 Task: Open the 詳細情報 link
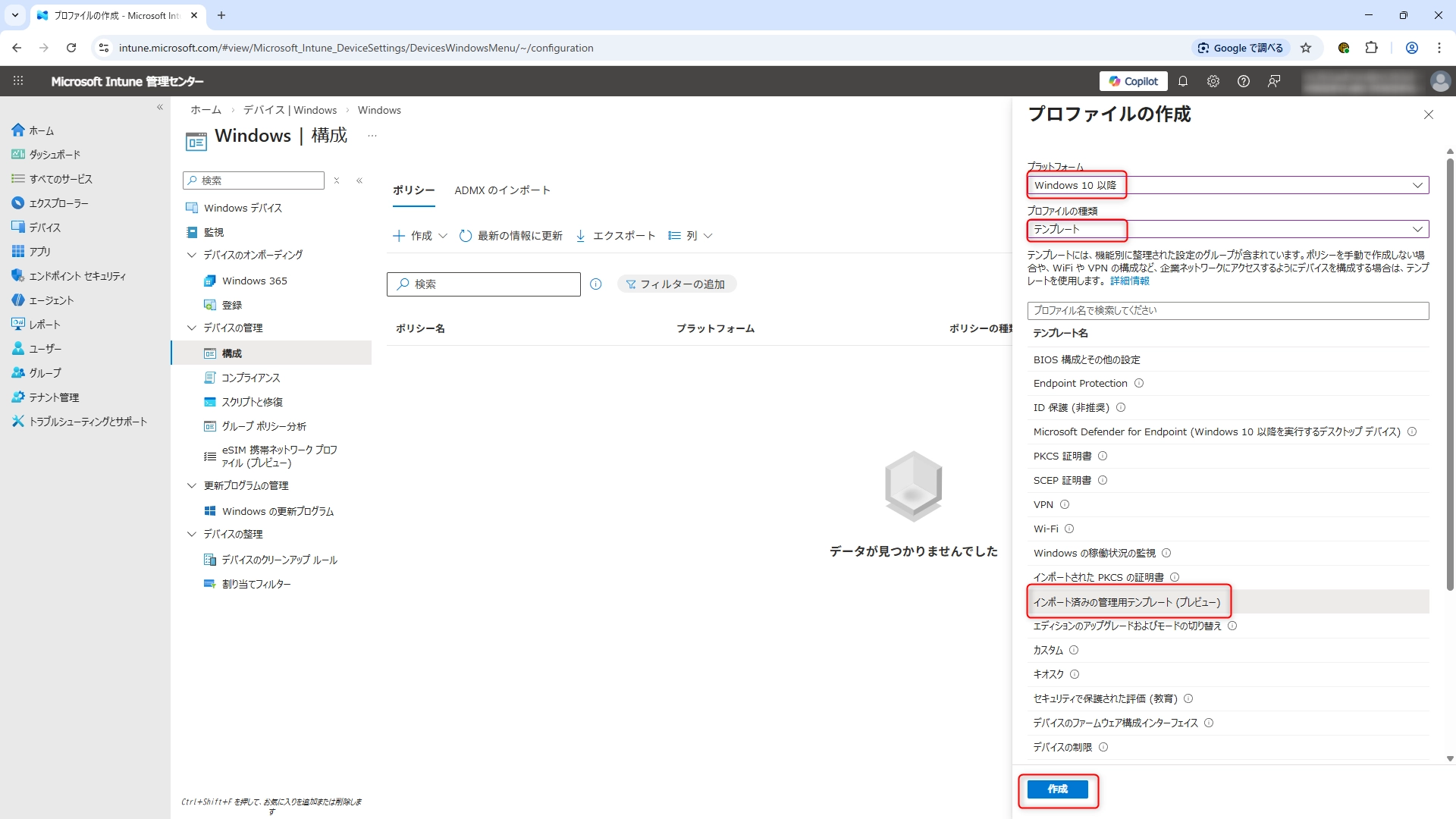tap(1129, 281)
